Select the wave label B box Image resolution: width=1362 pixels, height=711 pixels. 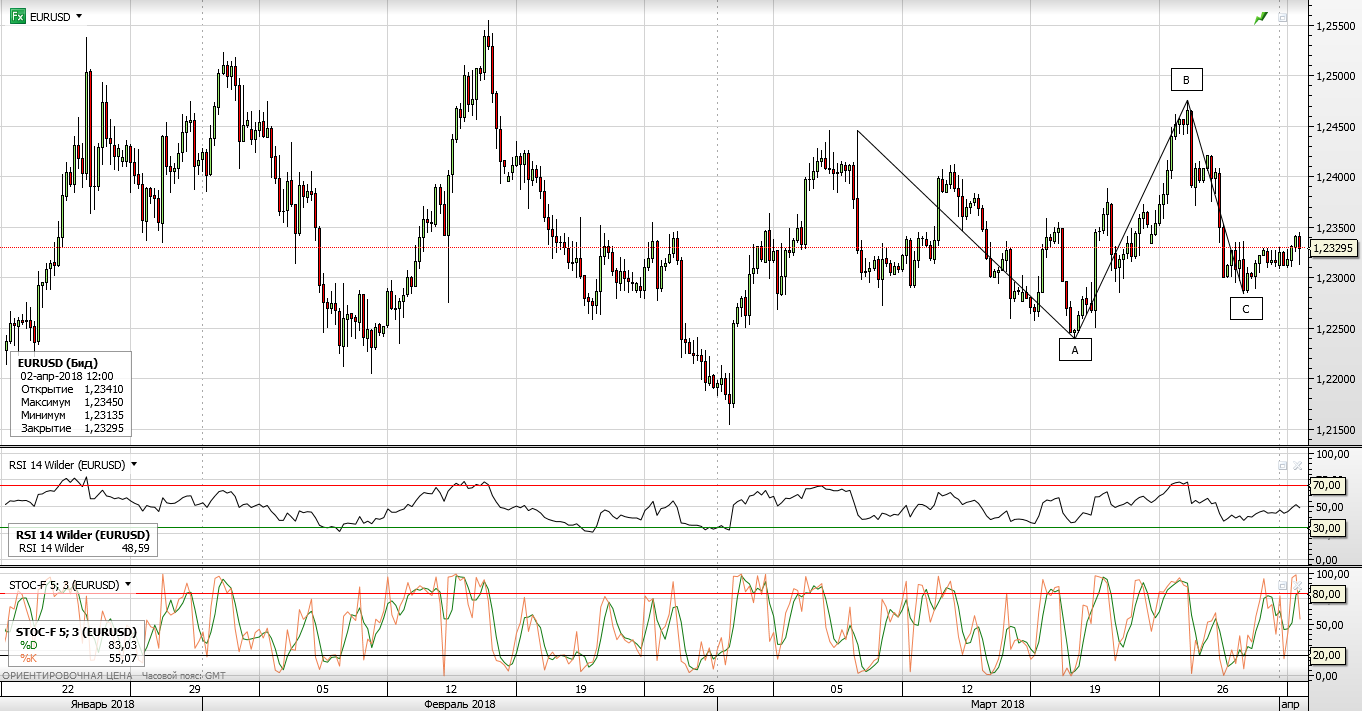pos(1187,80)
